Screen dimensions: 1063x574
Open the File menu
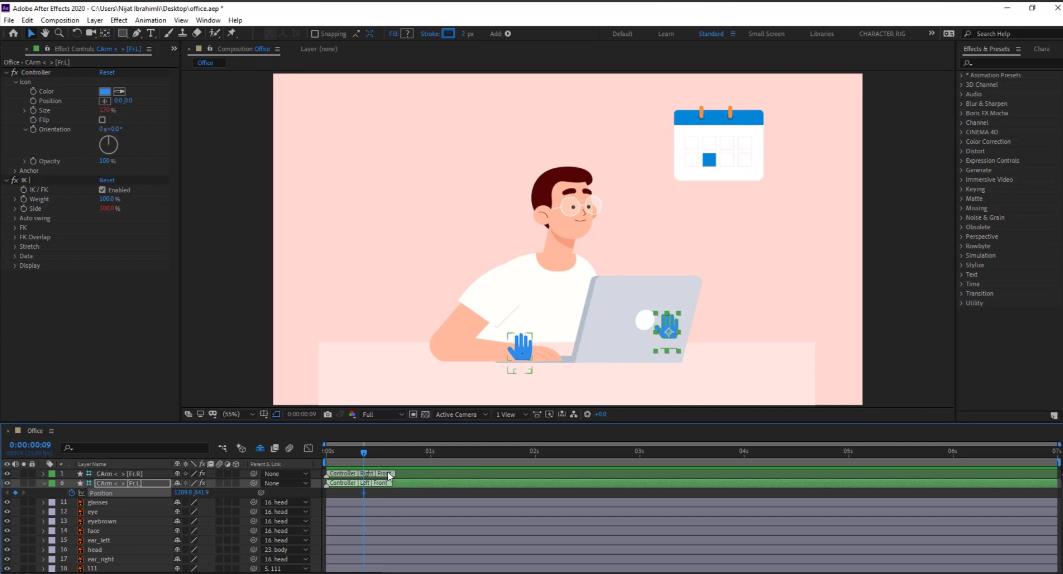click(9, 20)
